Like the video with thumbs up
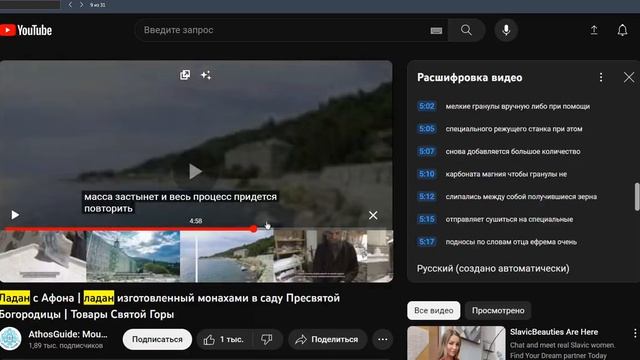The width and height of the screenshot is (640, 360). (224, 339)
